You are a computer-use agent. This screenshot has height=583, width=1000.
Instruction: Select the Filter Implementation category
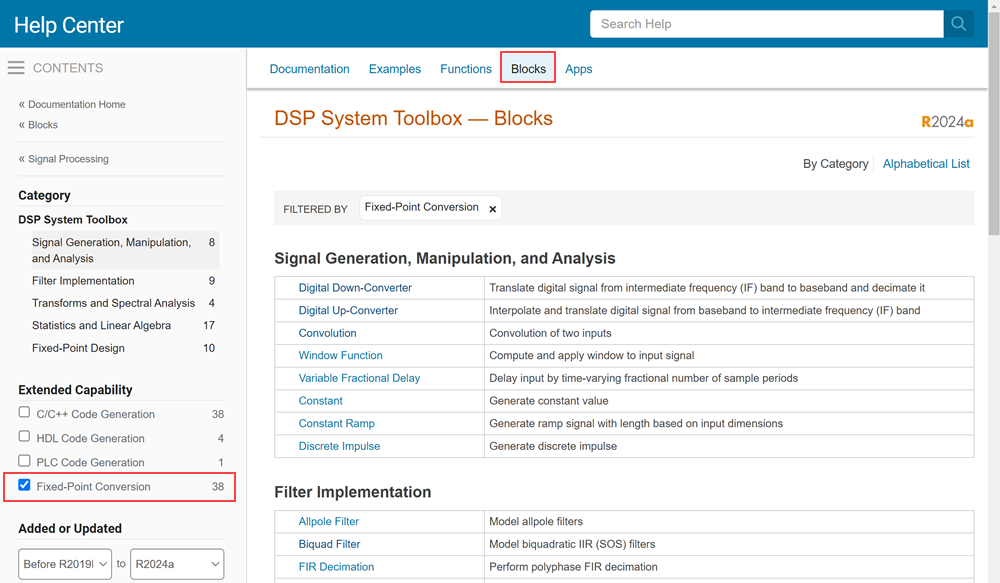click(83, 281)
